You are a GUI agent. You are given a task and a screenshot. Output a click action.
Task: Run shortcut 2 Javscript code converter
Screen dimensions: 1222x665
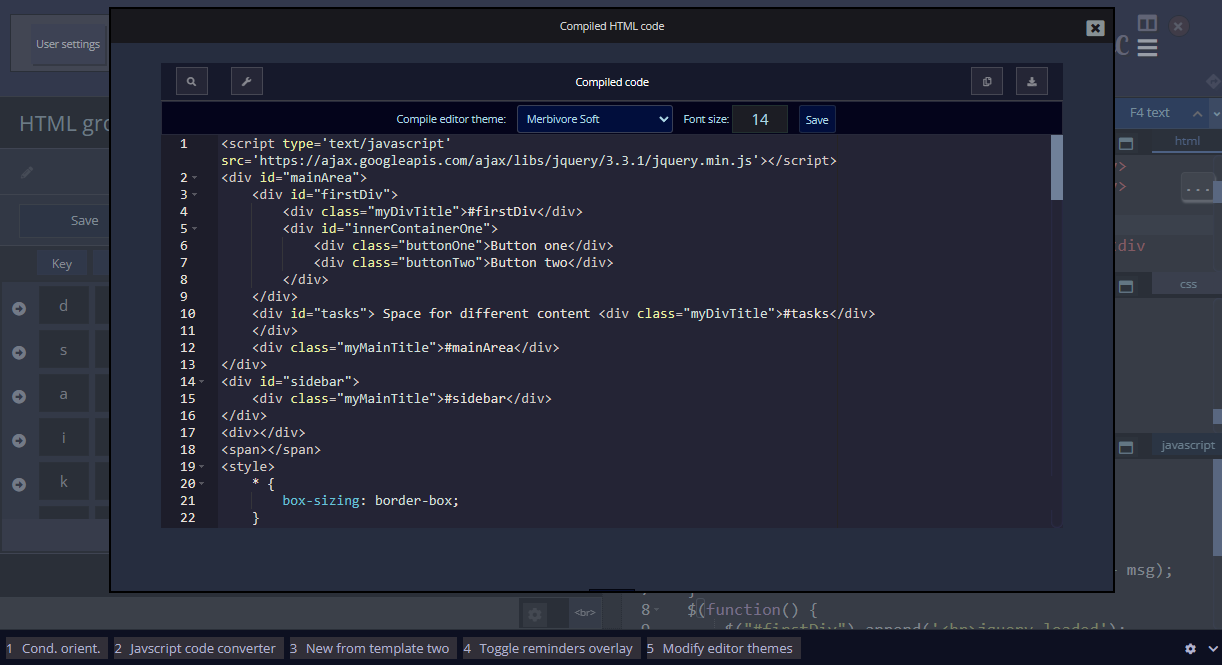tap(198, 649)
